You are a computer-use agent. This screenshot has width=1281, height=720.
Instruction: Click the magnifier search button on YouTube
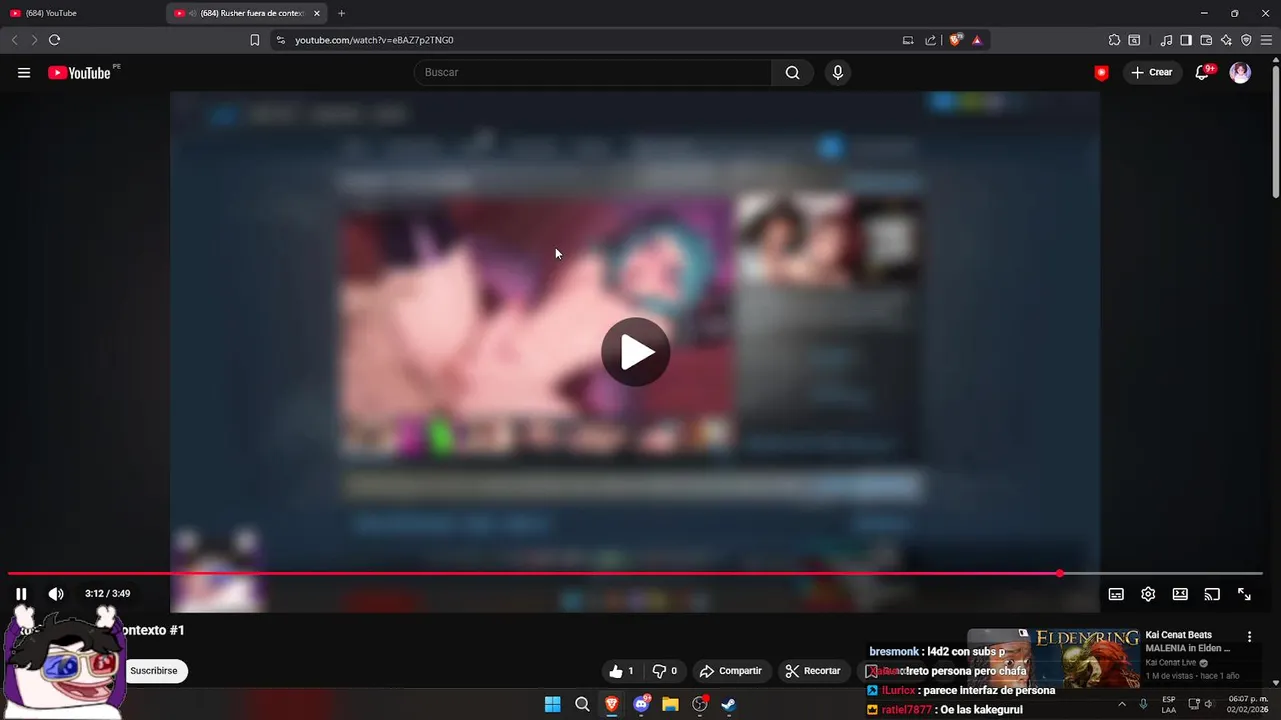click(792, 72)
